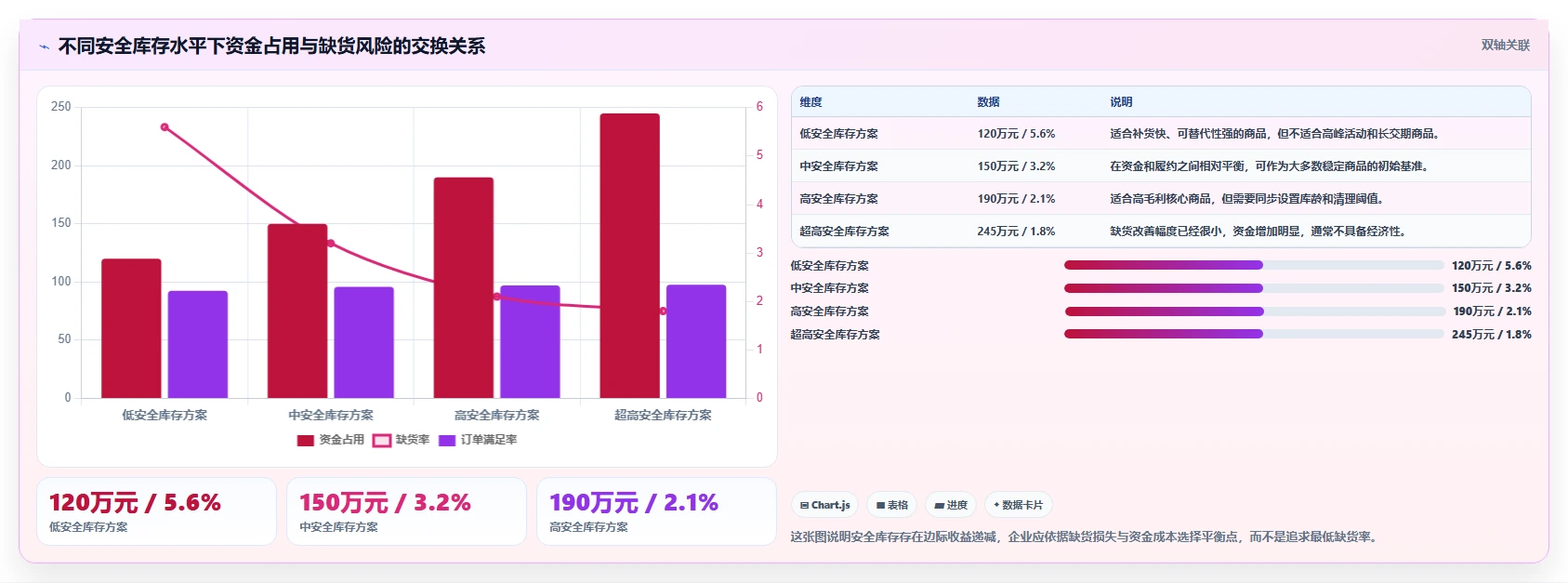Click 高安全库存方案 table row name
1568x583 pixels.
(838, 199)
